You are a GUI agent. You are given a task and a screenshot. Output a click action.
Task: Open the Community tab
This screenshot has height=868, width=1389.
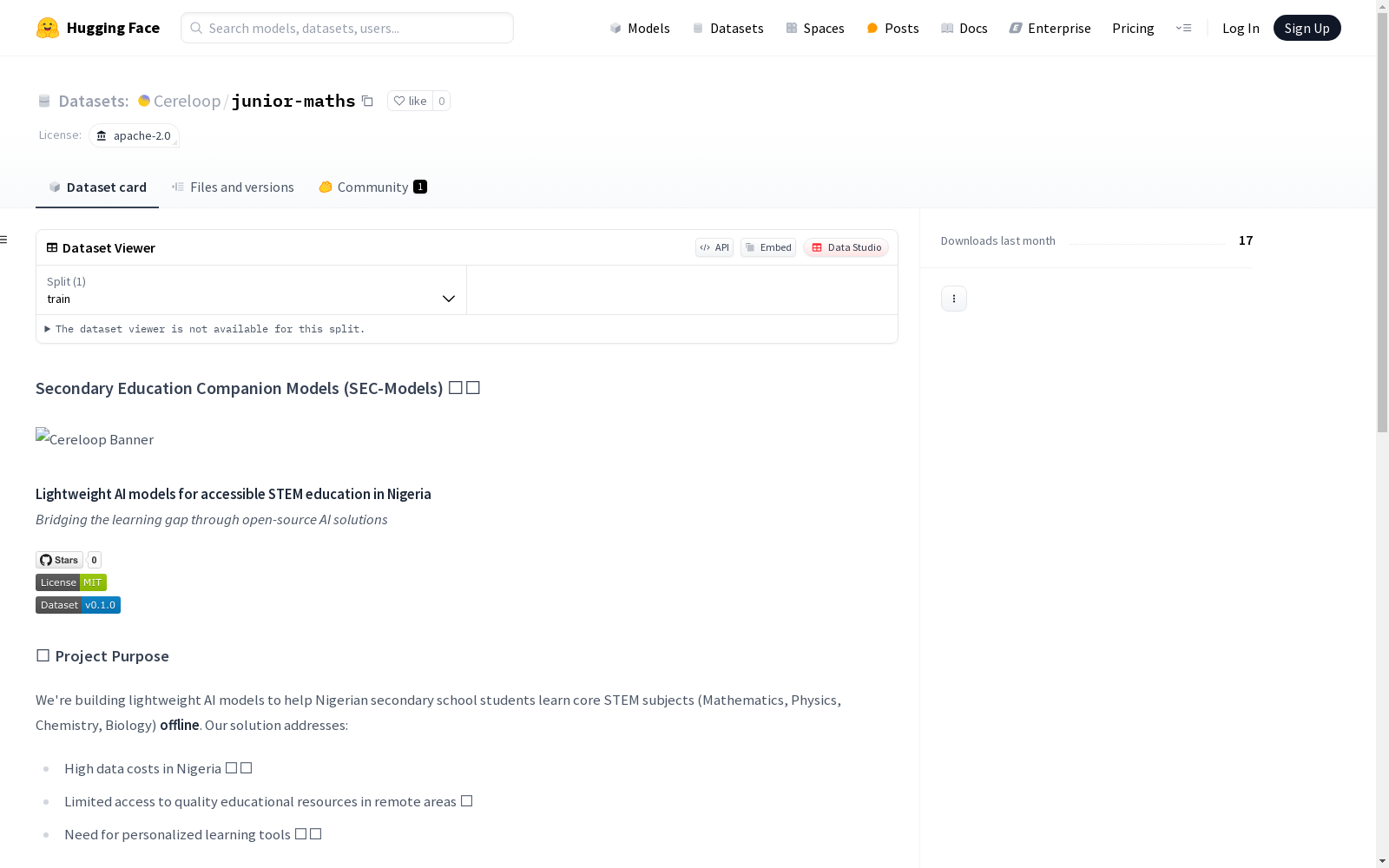372,187
